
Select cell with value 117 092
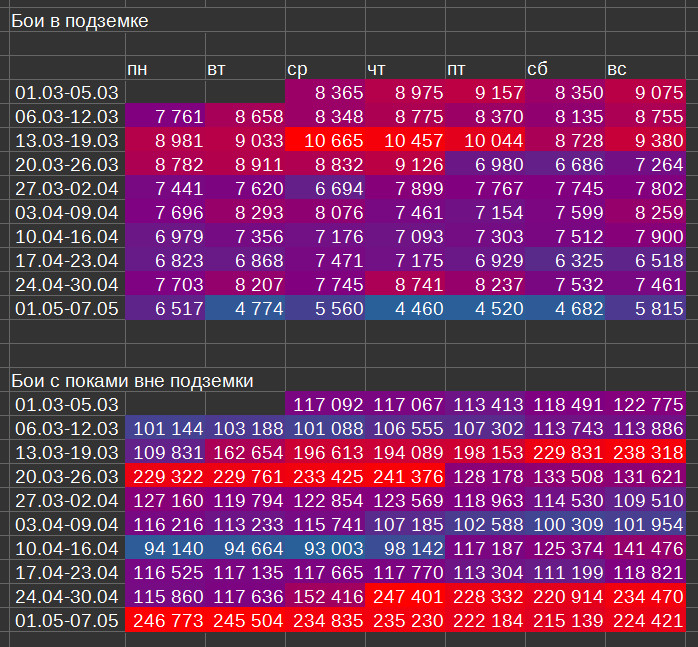click(x=325, y=405)
